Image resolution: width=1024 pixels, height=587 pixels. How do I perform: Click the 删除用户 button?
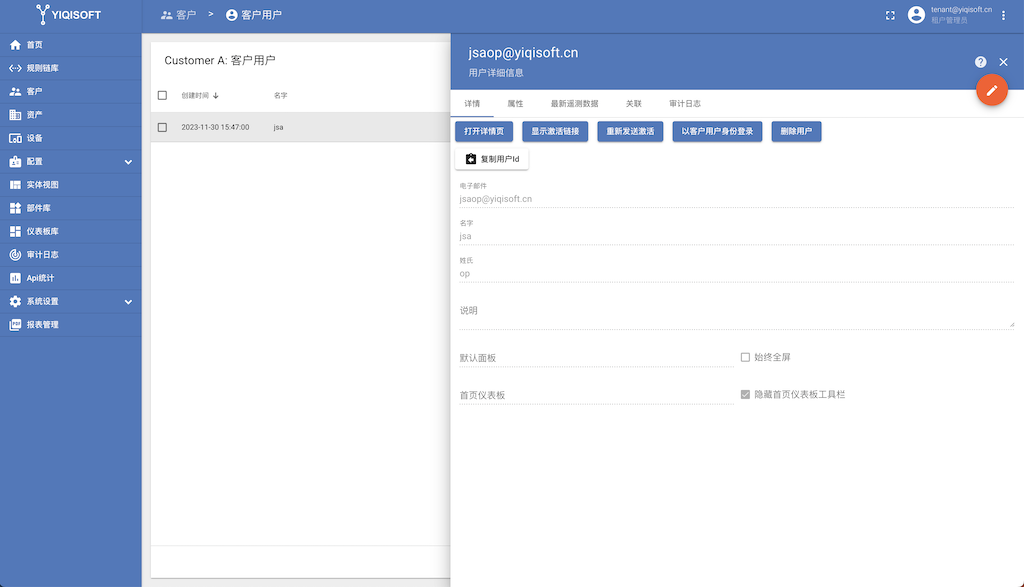[796, 131]
